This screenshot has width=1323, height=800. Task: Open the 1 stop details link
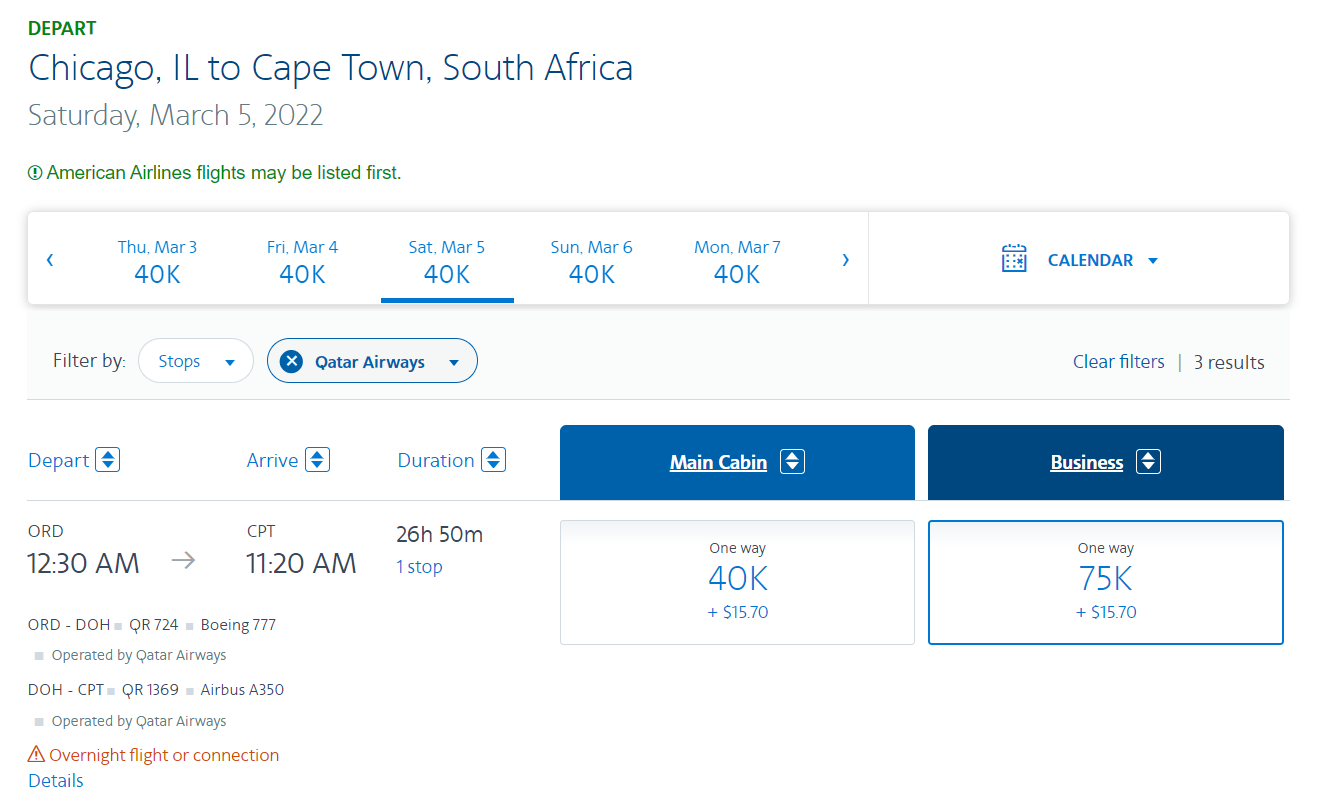click(x=418, y=566)
